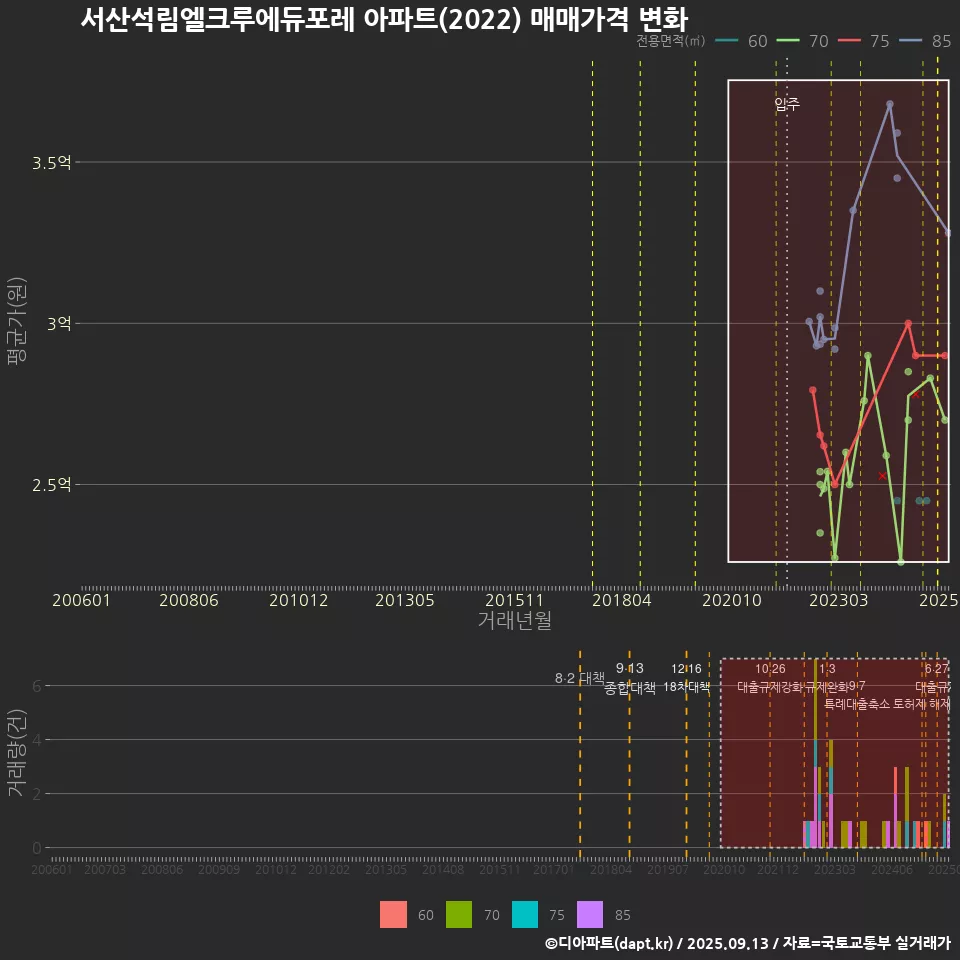Click the teal 75 swatch in bottom legend
Viewport: 960px width, 960px height.
click(525, 915)
